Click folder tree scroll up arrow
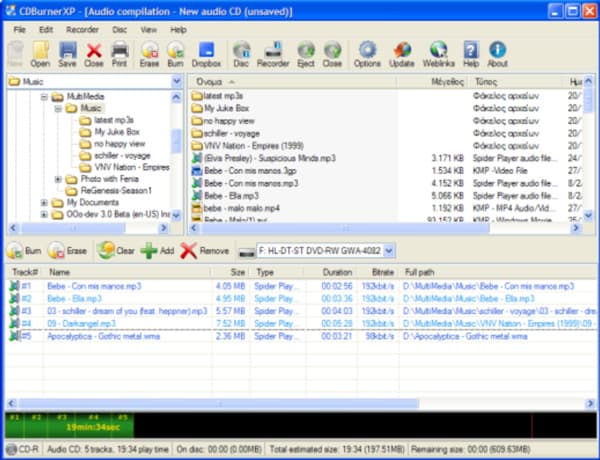600x460 pixels. (176, 97)
